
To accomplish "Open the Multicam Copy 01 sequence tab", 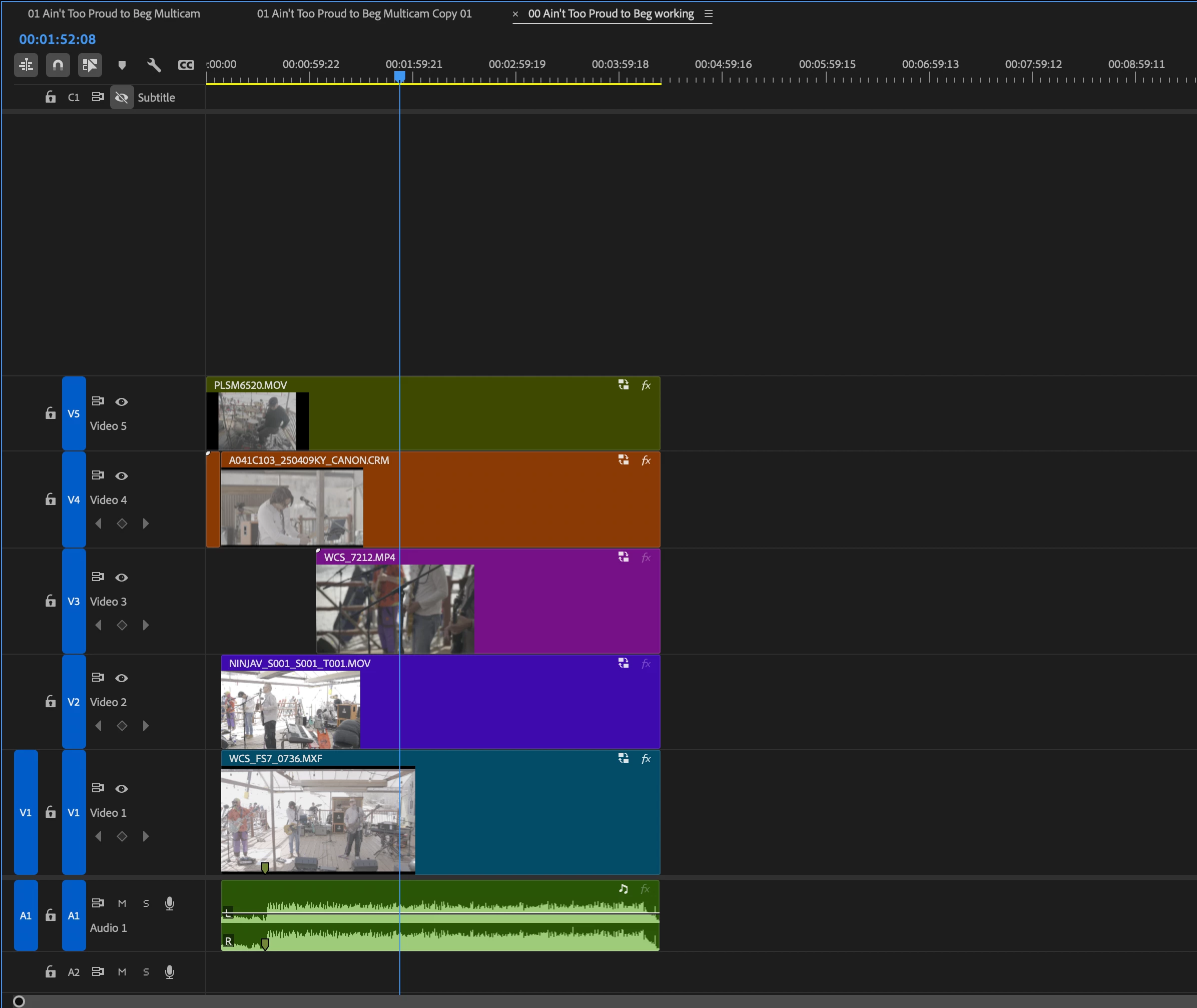I will pos(364,14).
